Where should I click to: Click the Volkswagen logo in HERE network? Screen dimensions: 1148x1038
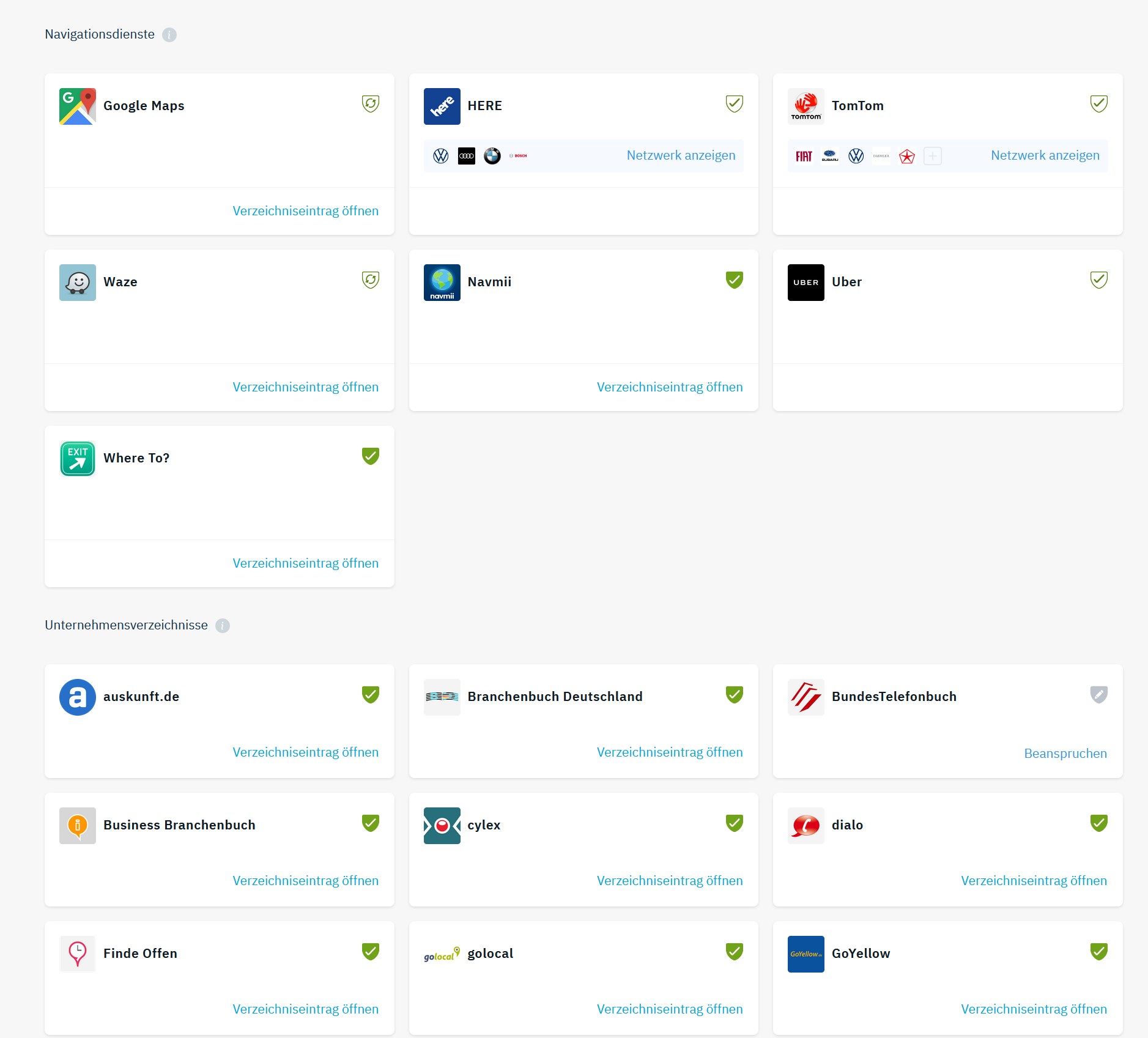441,156
